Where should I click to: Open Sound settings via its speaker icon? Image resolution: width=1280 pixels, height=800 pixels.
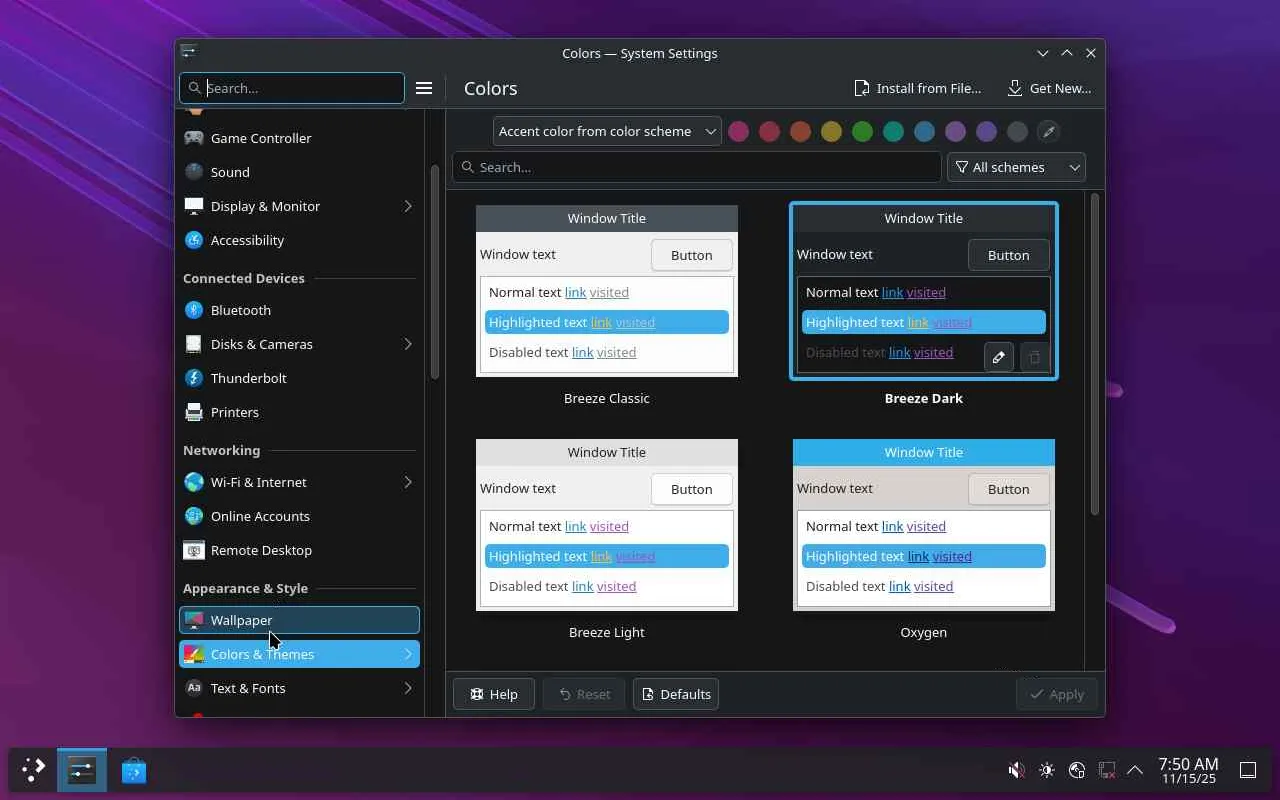point(194,172)
